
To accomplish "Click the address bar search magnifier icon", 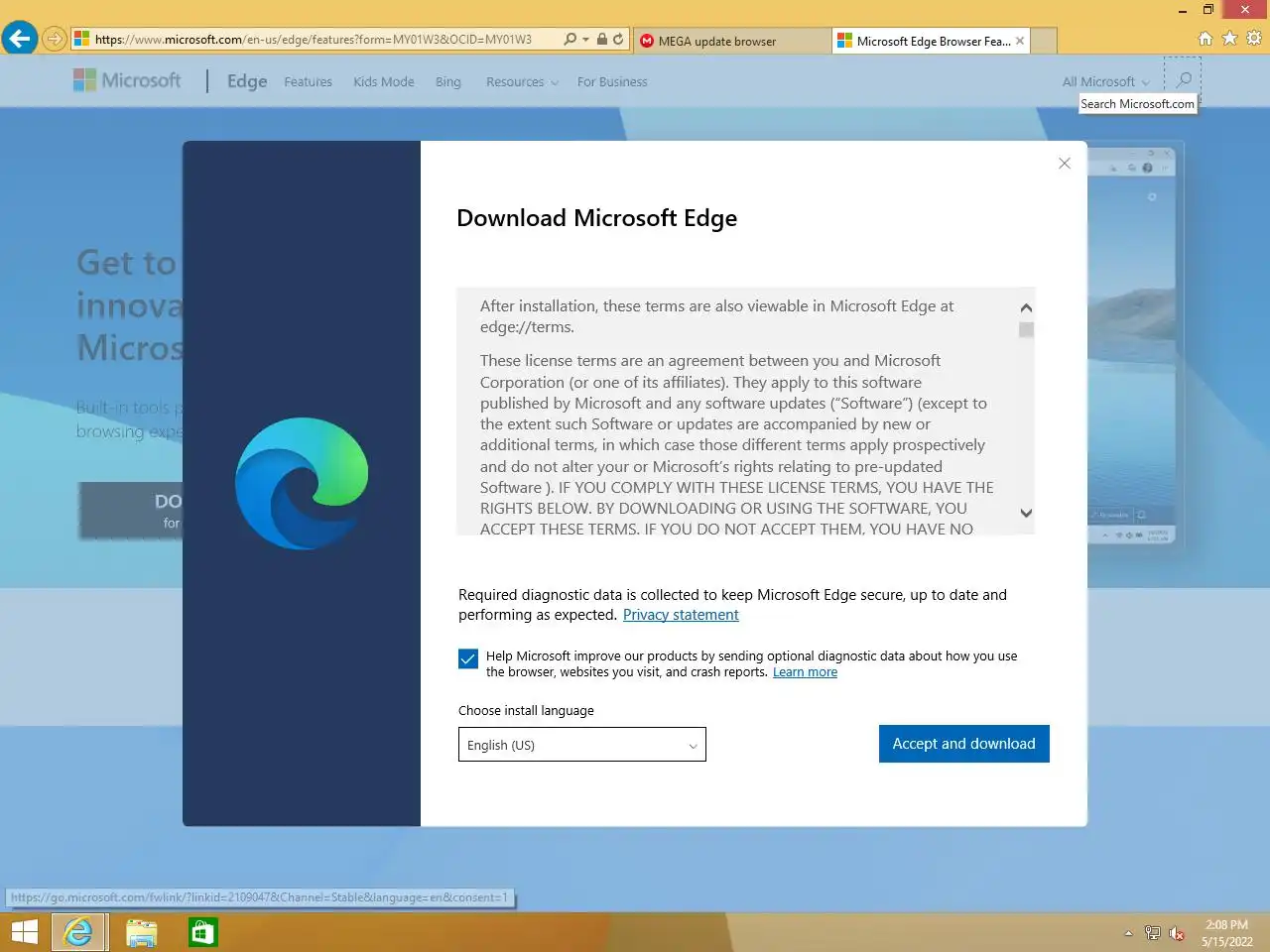I will [x=570, y=40].
